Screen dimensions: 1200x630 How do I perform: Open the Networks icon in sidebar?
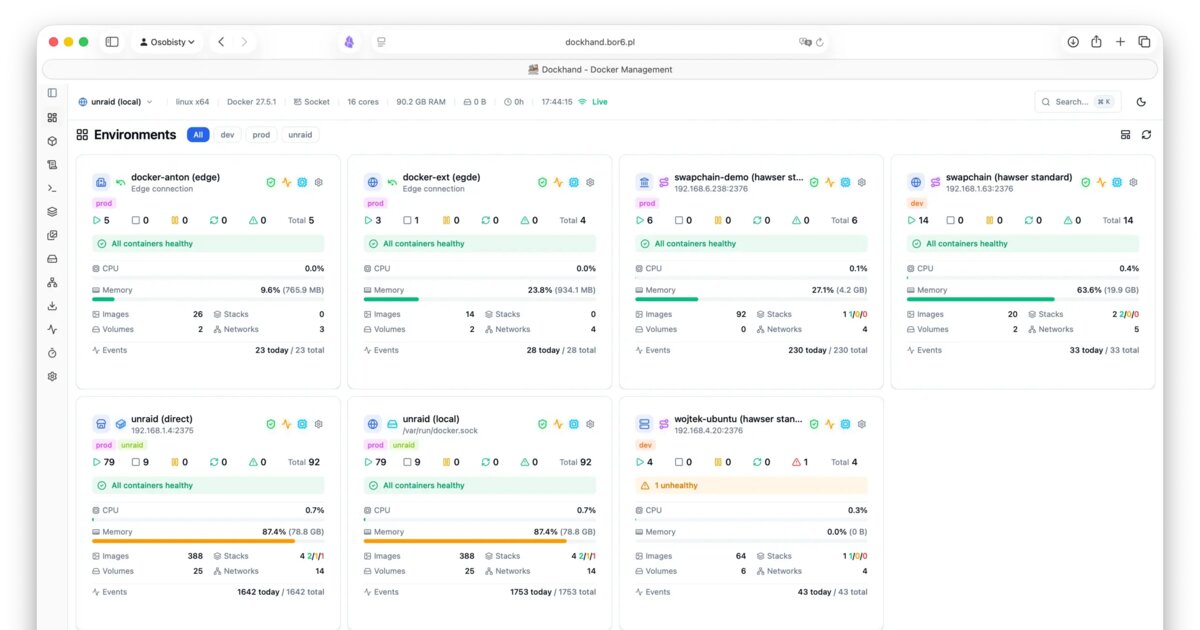click(x=52, y=282)
